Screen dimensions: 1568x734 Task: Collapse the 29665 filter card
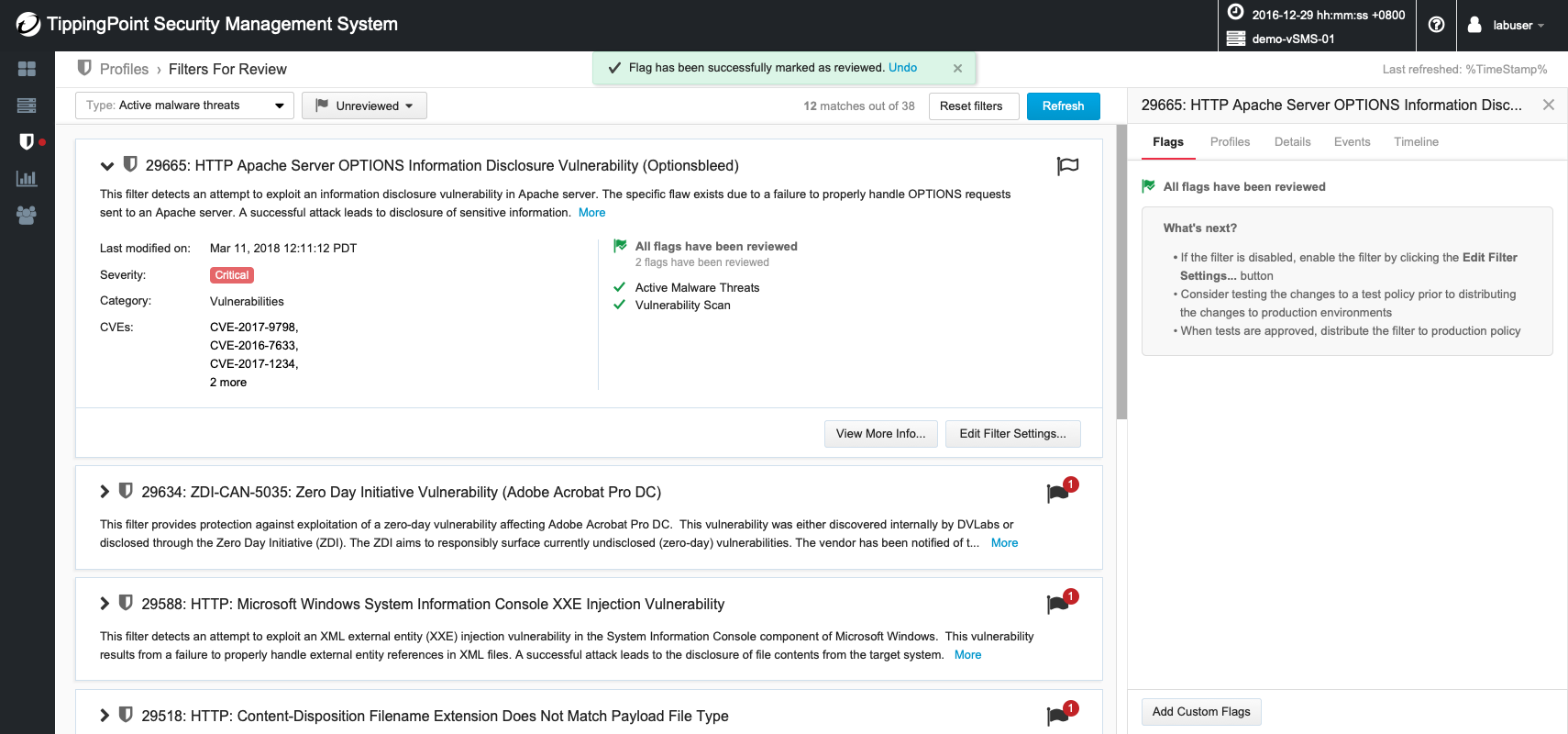[x=107, y=166]
